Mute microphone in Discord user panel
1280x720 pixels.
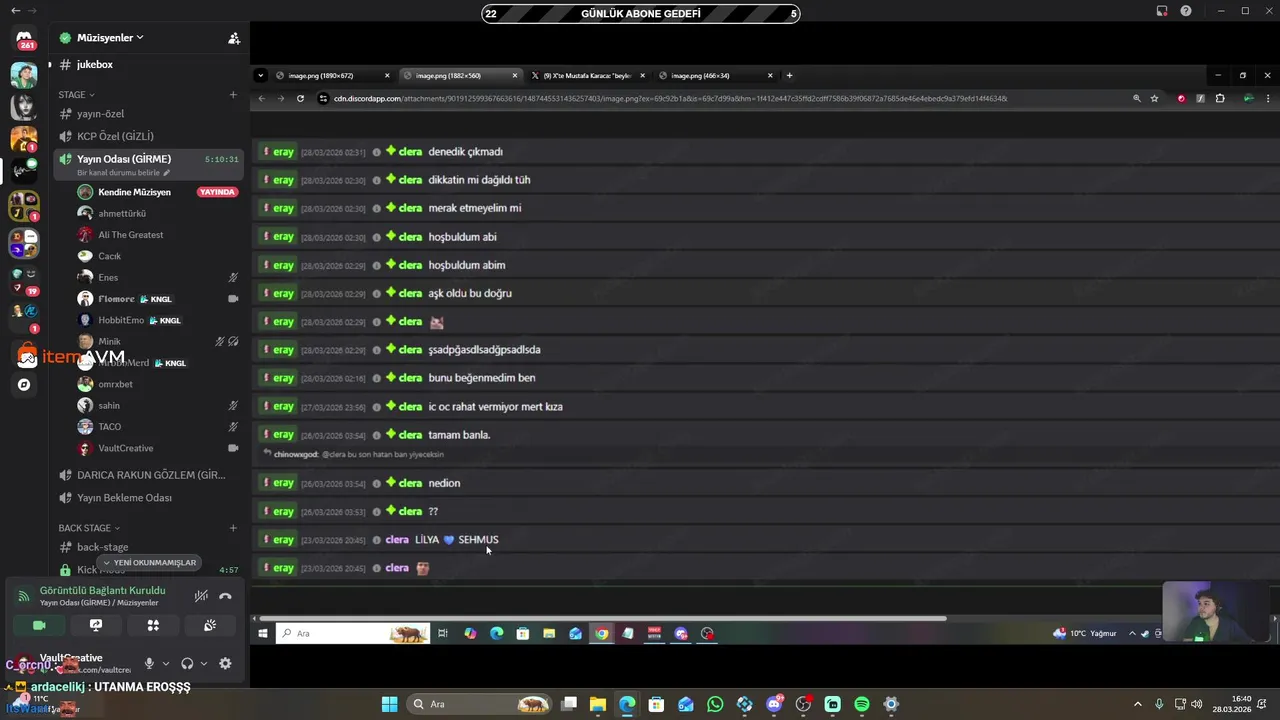tap(149, 663)
